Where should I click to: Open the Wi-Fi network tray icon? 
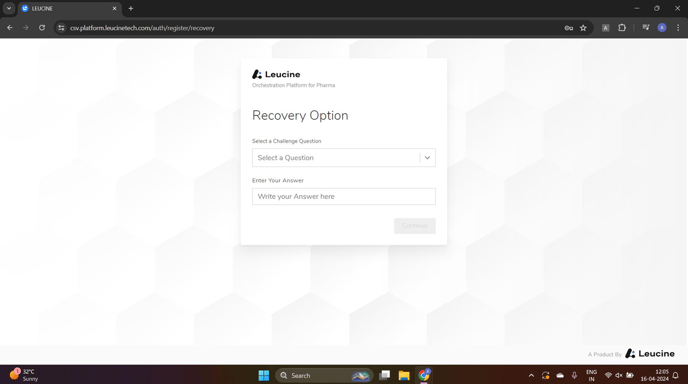tap(608, 375)
